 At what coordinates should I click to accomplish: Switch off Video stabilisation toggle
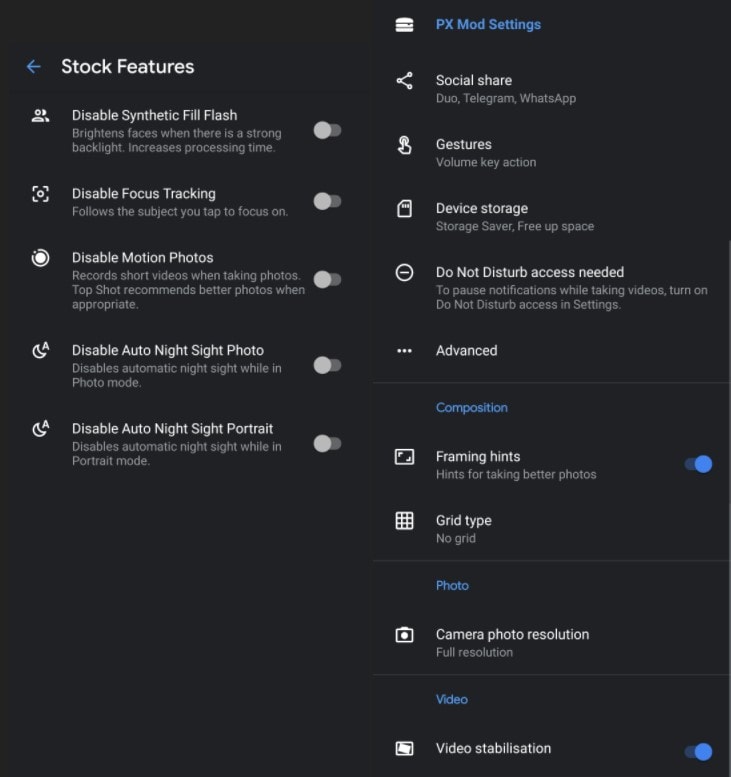(x=698, y=752)
